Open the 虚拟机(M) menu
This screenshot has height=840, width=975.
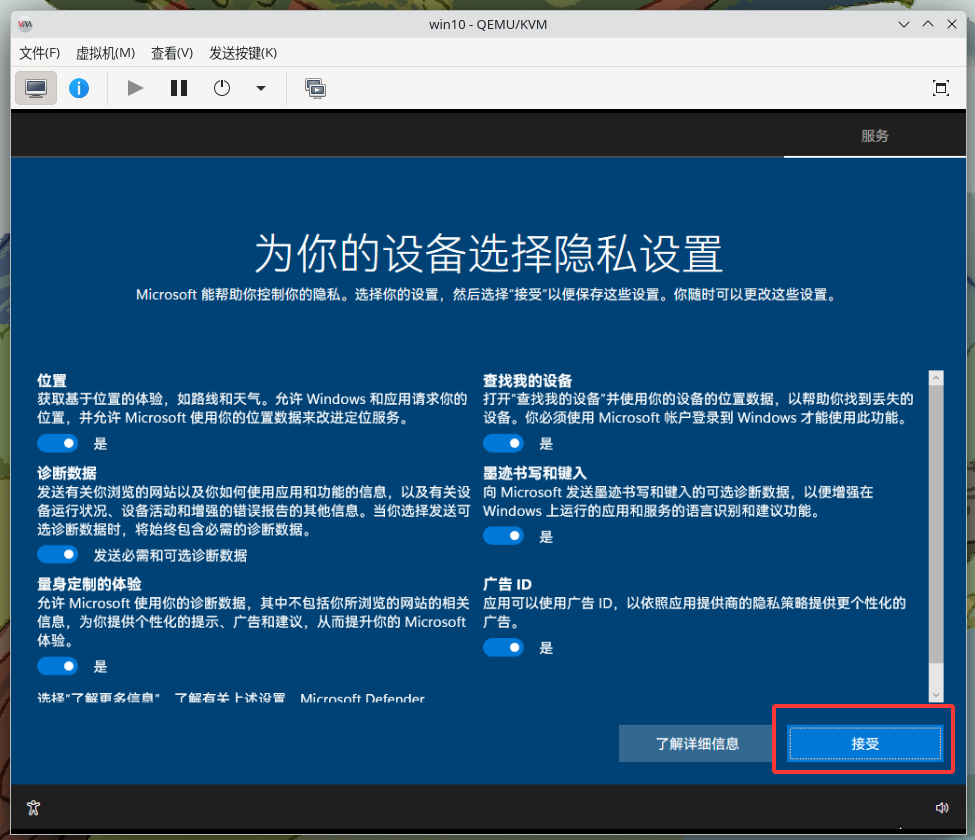pyautogui.click(x=106, y=53)
